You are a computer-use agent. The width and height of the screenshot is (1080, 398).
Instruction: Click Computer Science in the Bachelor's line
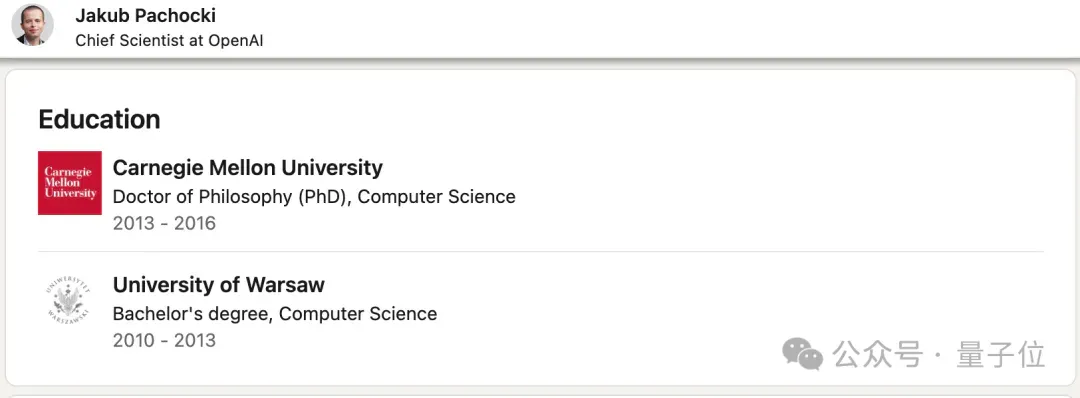358,314
